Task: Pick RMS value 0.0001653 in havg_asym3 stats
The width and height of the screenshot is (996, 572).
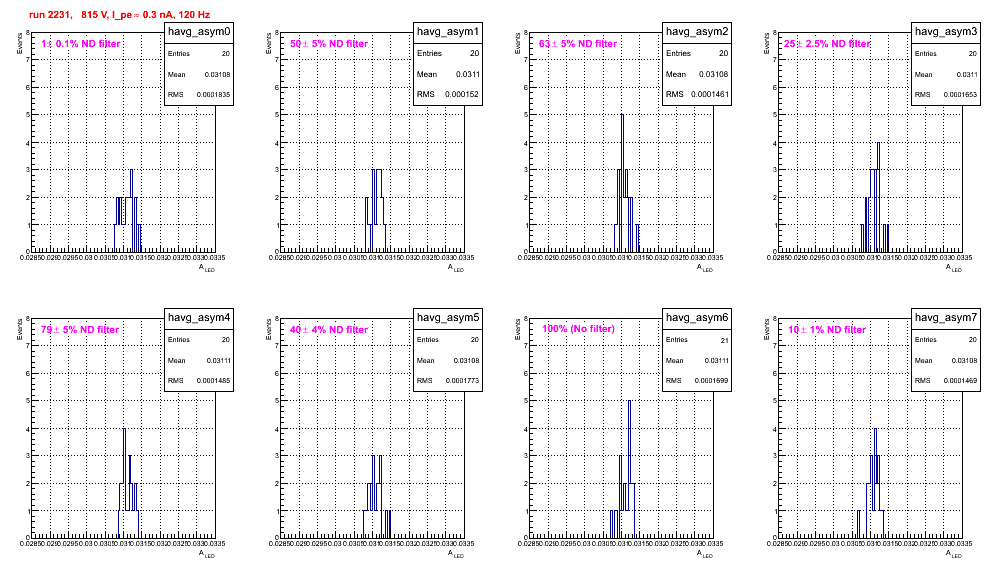Action: [x=960, y=95]
